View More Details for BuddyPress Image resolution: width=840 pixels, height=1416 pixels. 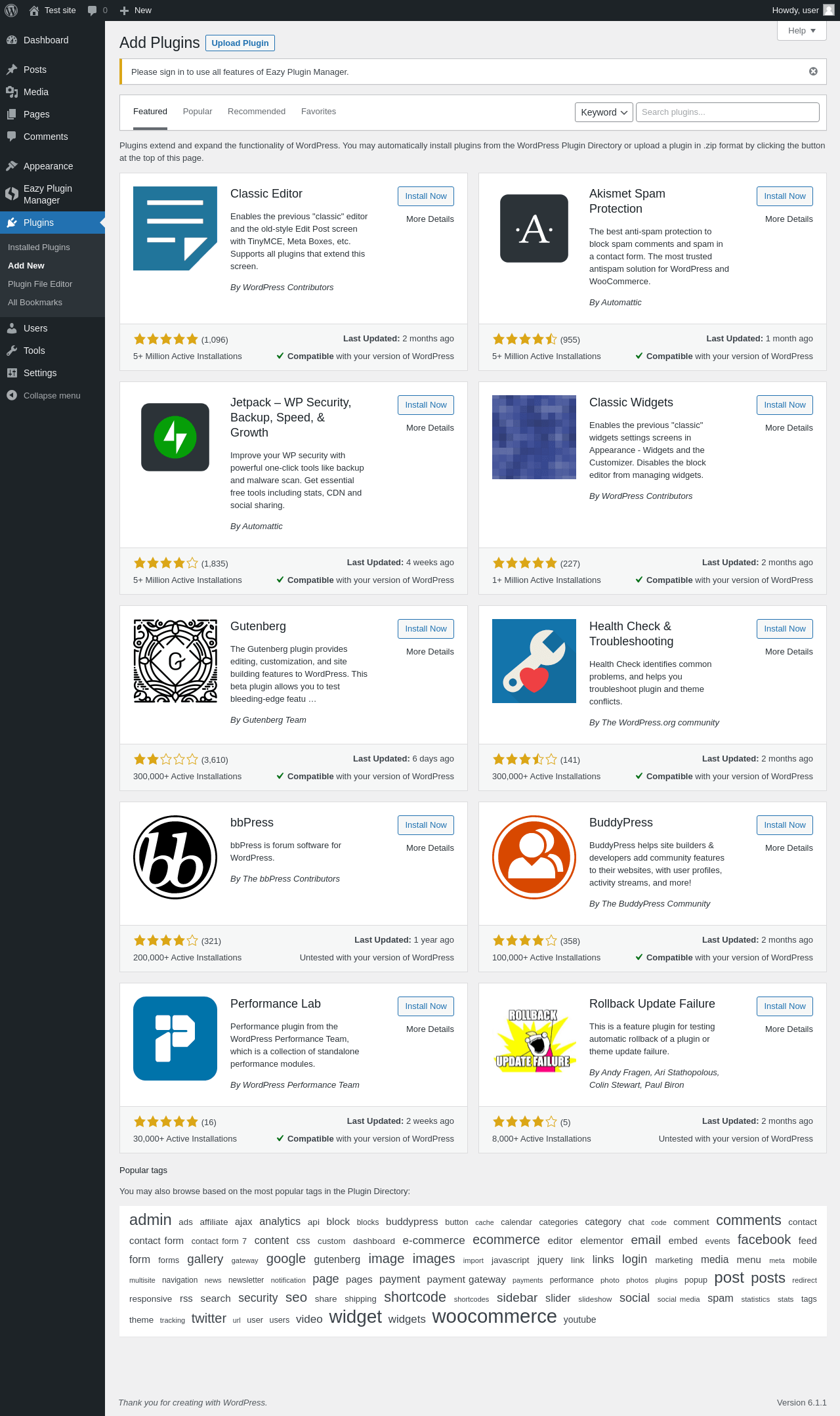(x=789, y=848)
